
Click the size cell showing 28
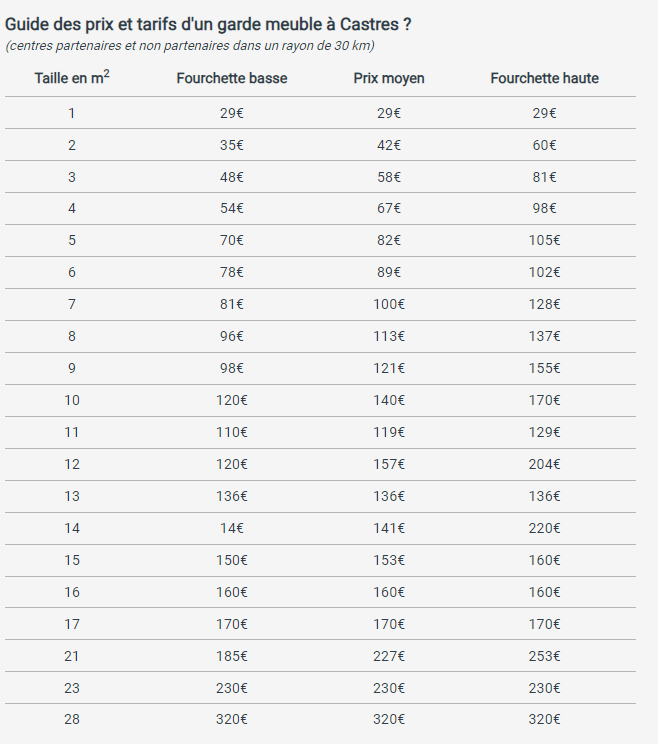[72, 719]
